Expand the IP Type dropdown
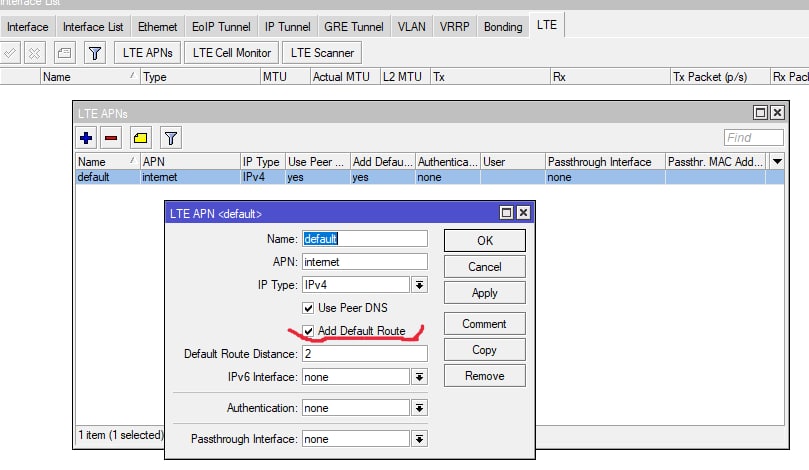This screenshot has height=470, width=809. 419,285
